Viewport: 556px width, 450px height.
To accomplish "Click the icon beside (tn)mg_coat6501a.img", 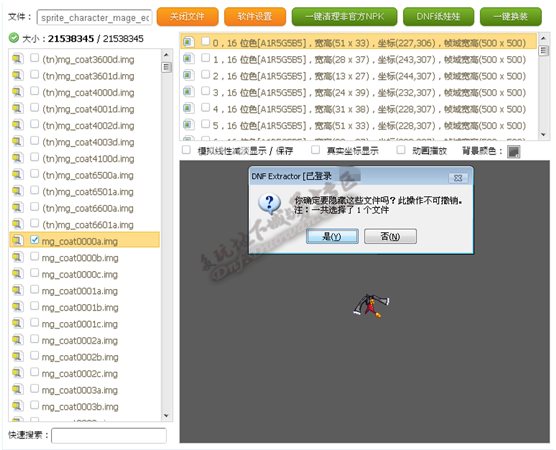I will 17,191.
